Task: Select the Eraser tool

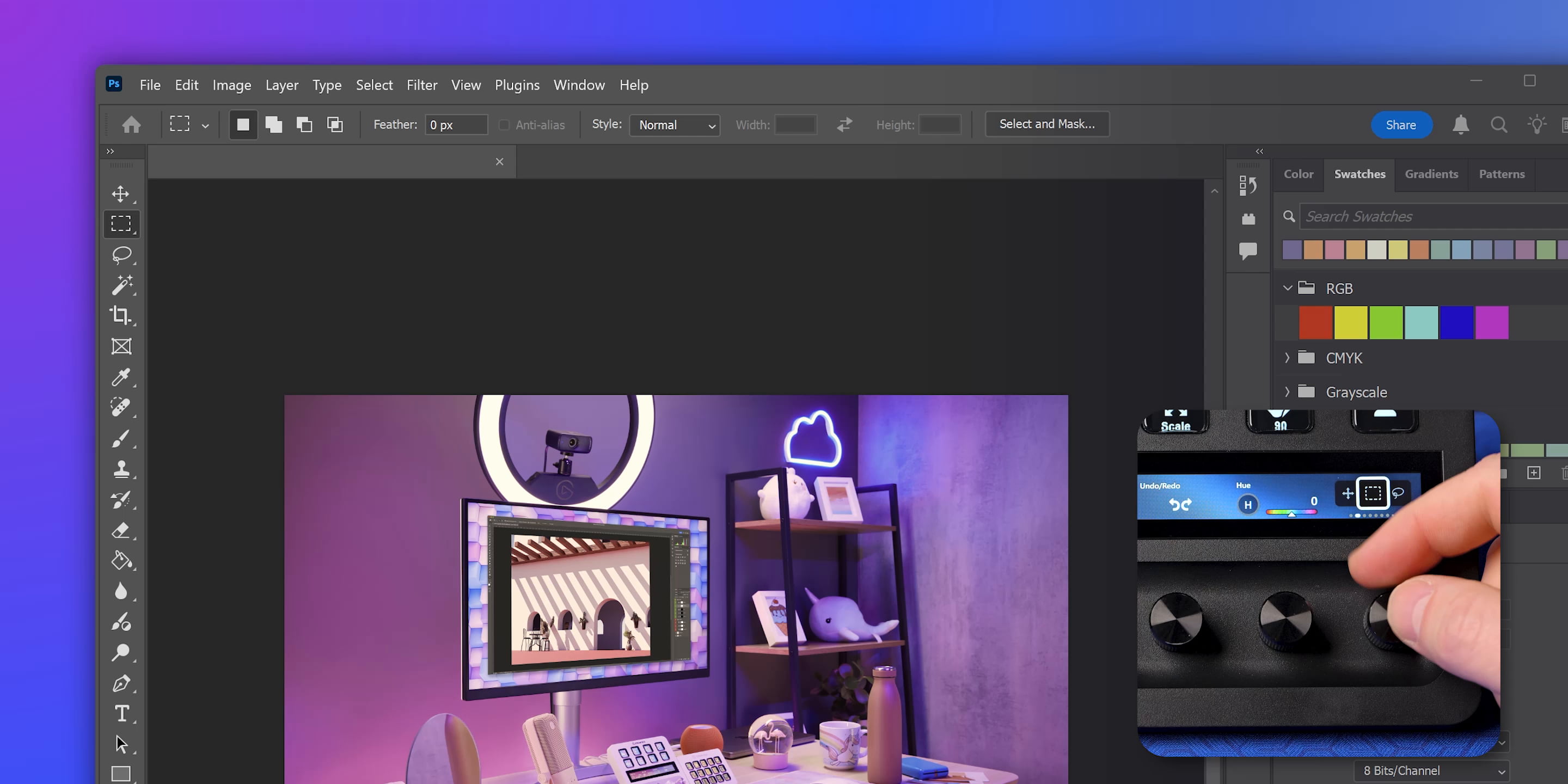Action: 121,530
